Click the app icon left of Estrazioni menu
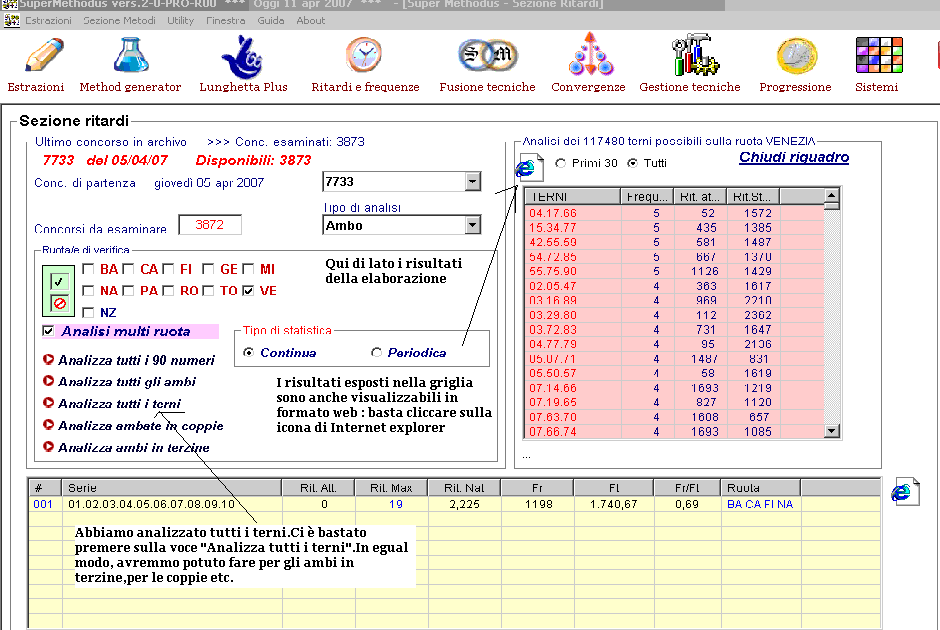 (11, 20)
